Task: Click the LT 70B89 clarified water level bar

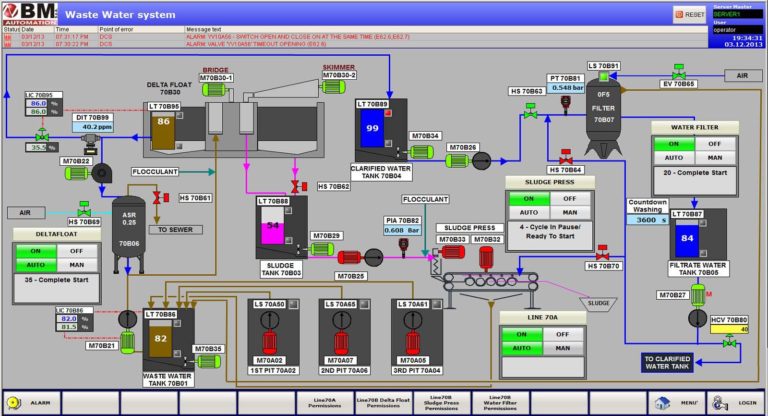Action: click(x=372, y=128)
